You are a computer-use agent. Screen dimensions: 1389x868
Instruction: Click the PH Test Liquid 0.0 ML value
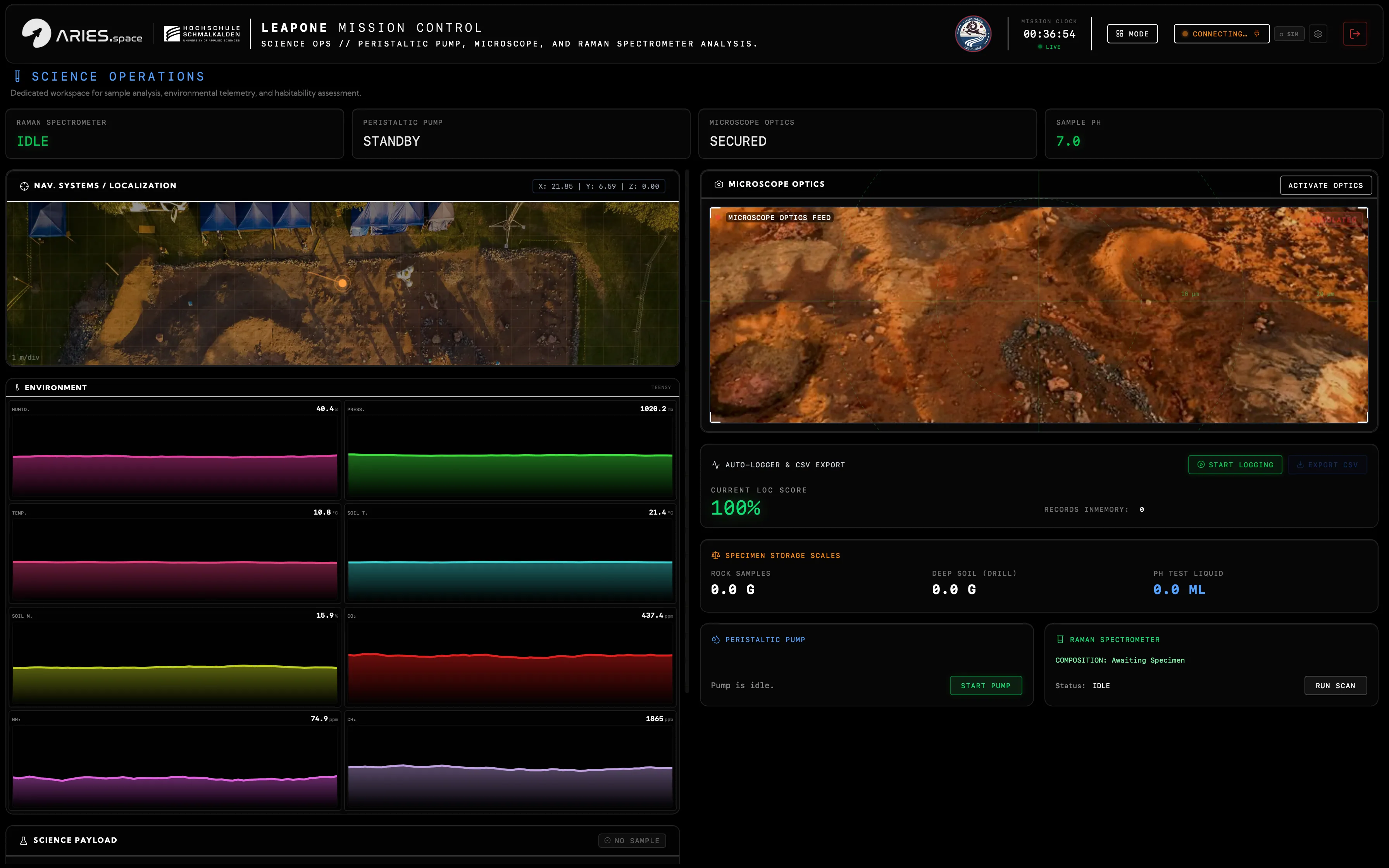[1179, 589]
